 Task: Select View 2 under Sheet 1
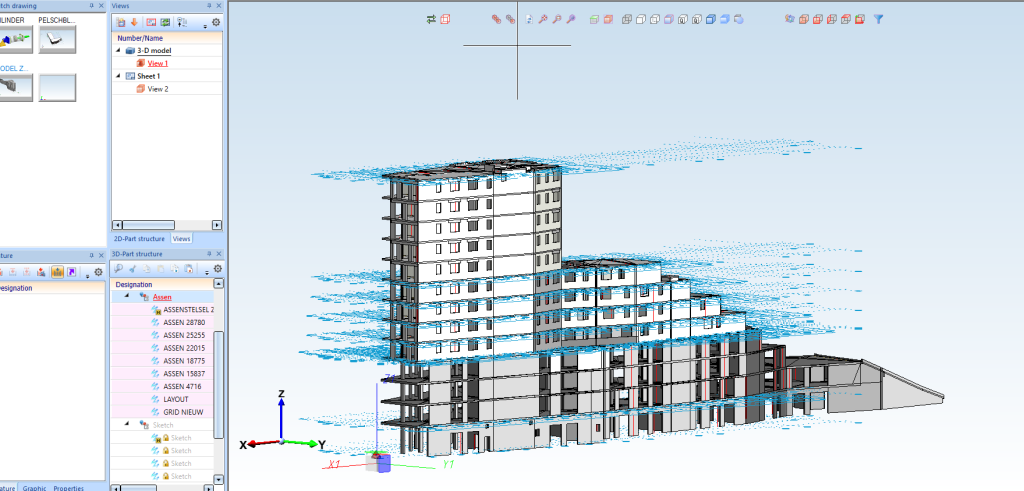[157, 89]
